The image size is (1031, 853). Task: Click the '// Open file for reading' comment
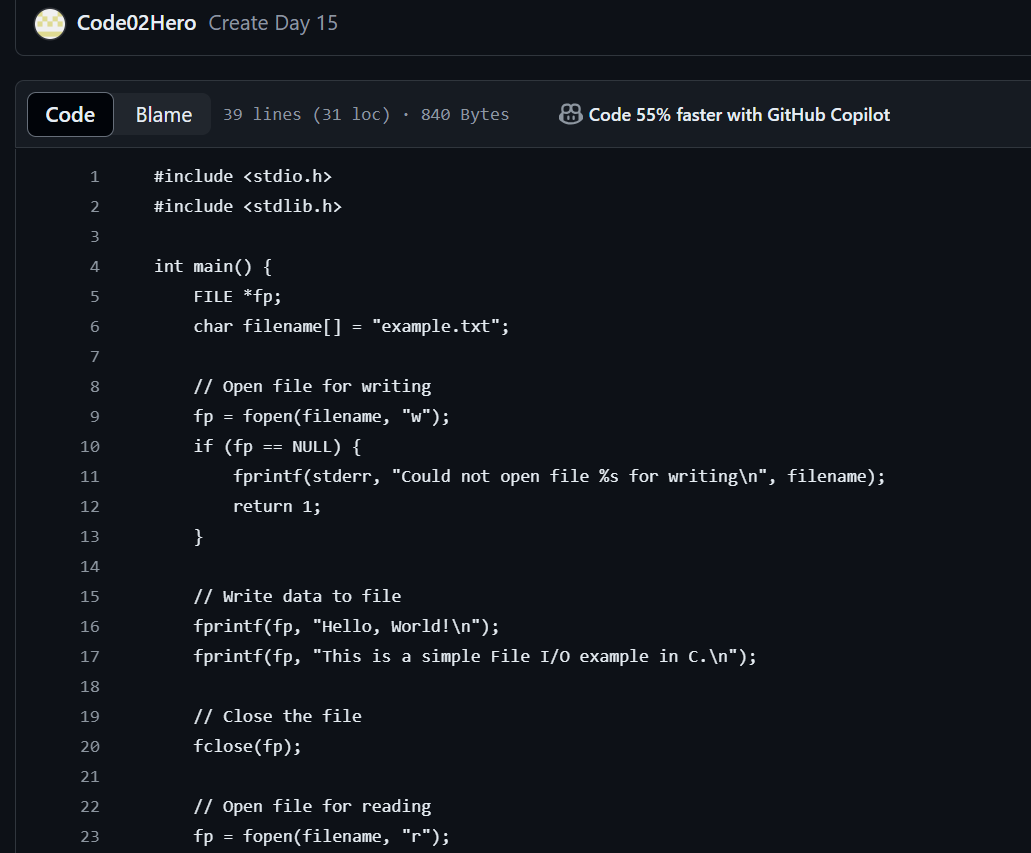coord(312,806)
